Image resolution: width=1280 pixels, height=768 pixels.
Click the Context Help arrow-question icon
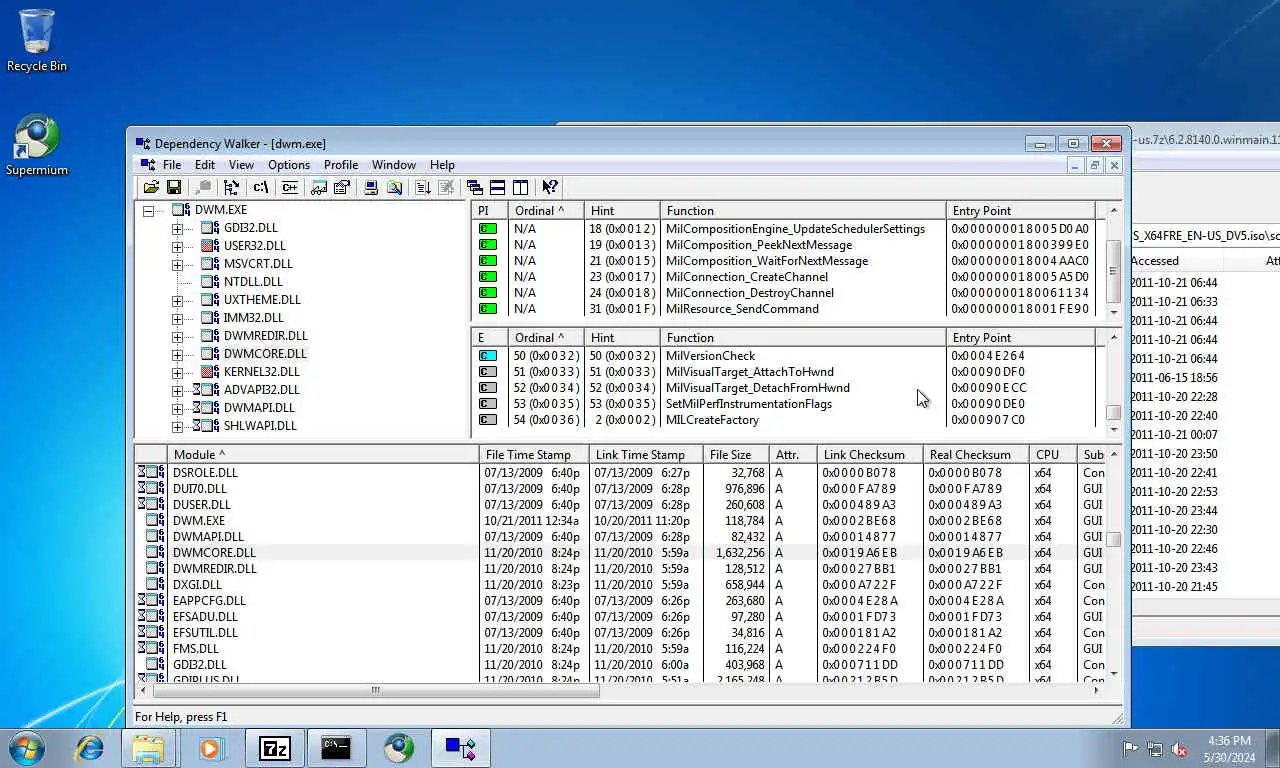(549, 187)
